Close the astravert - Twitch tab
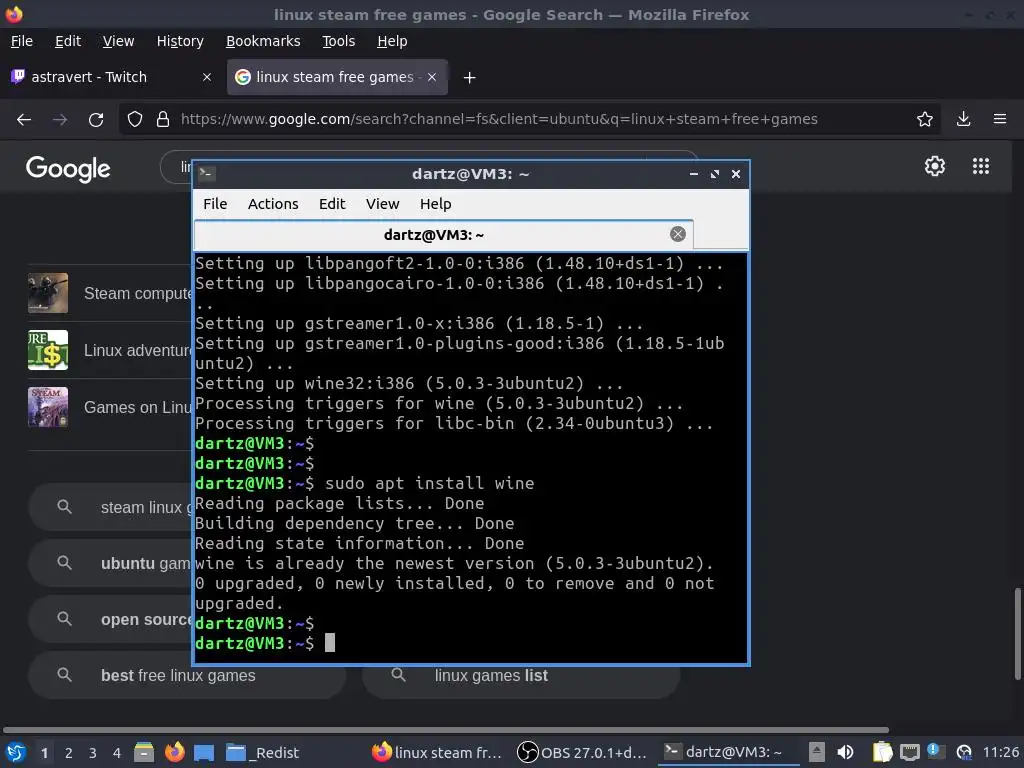 click(x=207, y=77)
